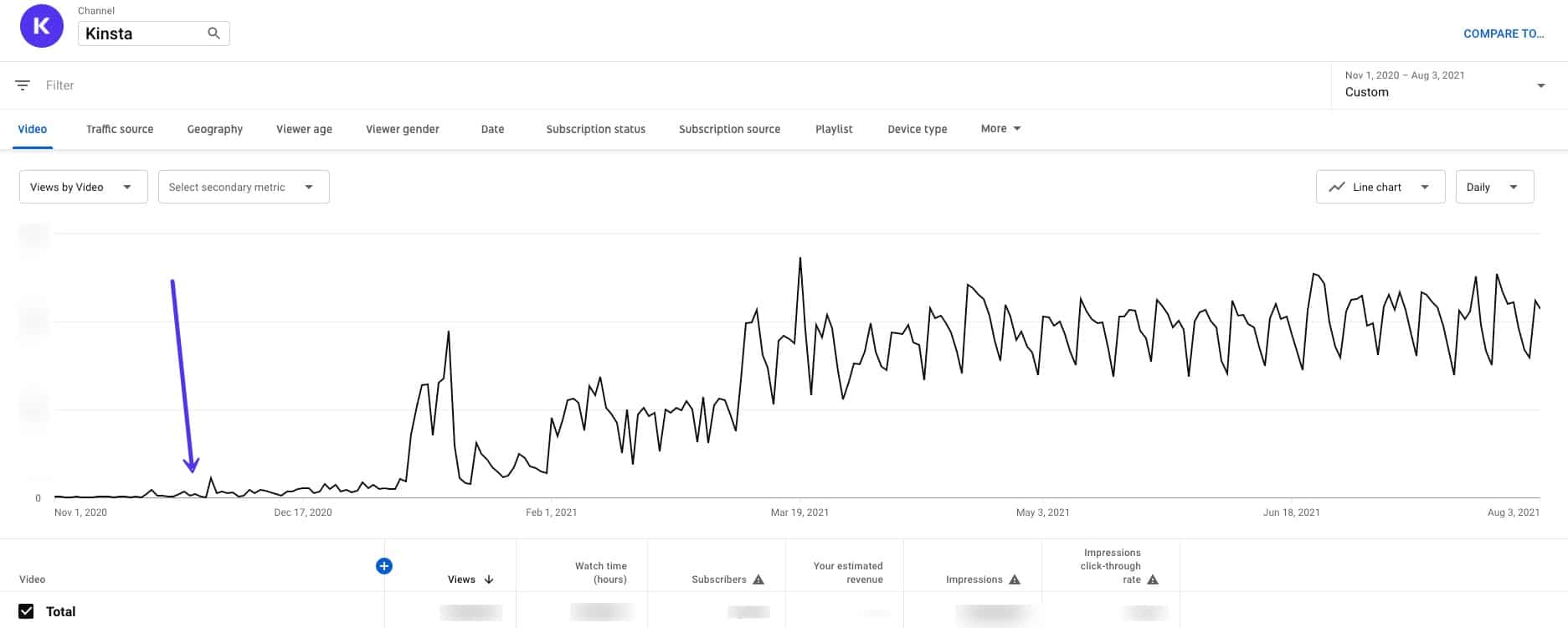
Task: Click the Watch time column header
Action: [x=600, y=573]
